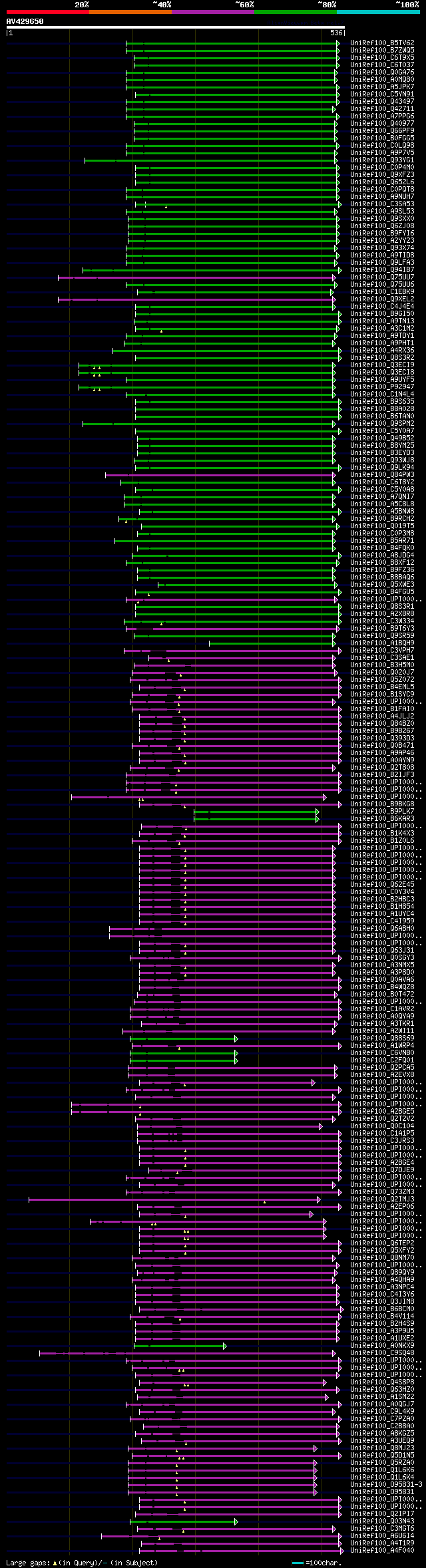Select the UniRef100_B1K4X3 label
426x1568 pixels.
coord(382,834)
